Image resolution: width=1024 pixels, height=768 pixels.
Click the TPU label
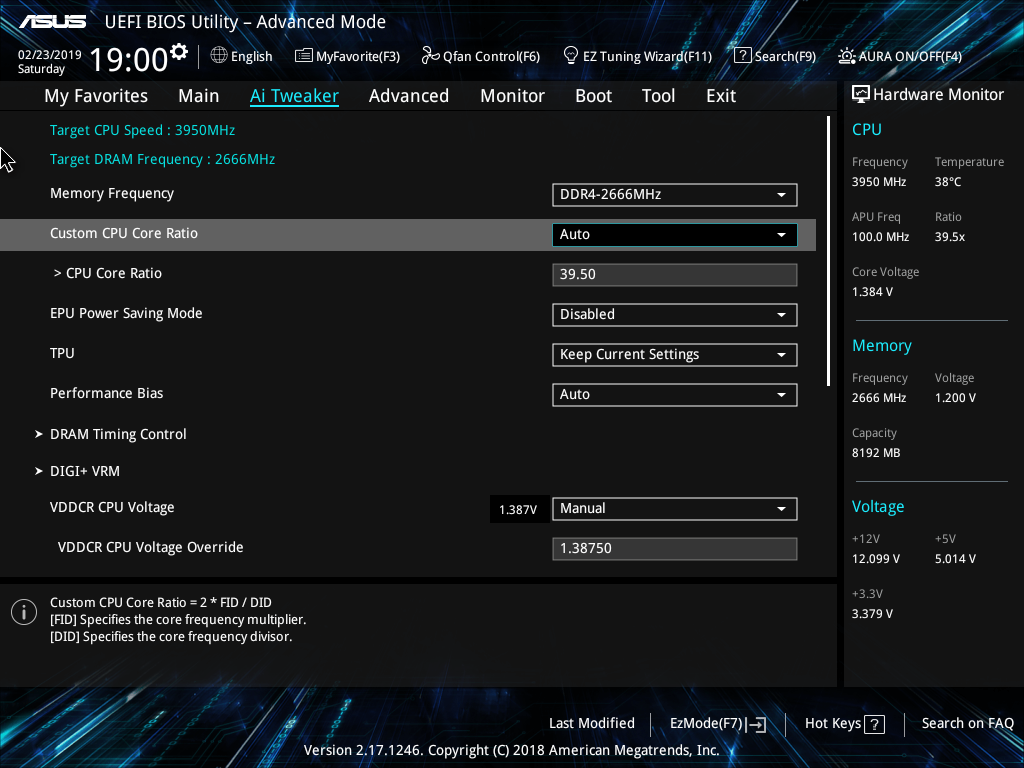tap(62, 353)
